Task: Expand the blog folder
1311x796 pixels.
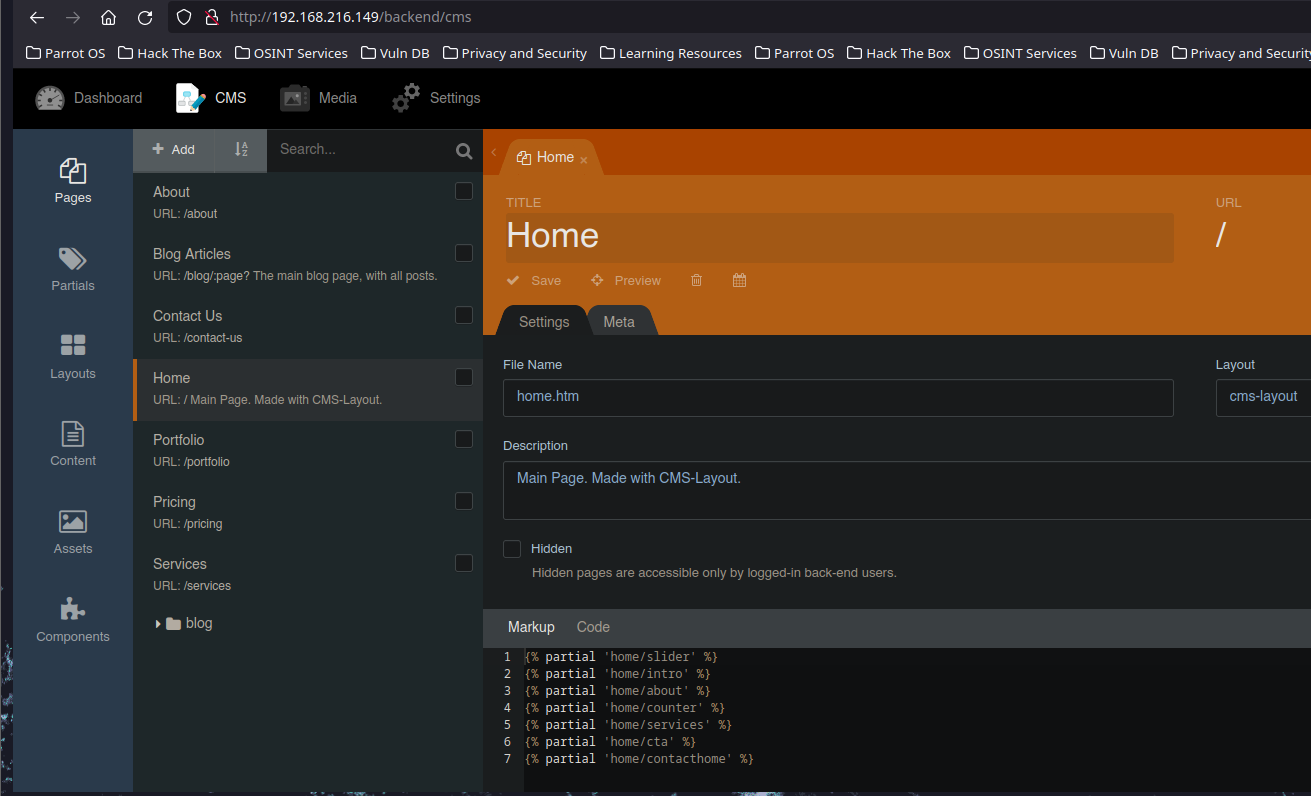Action: click(x=158, y=624)
